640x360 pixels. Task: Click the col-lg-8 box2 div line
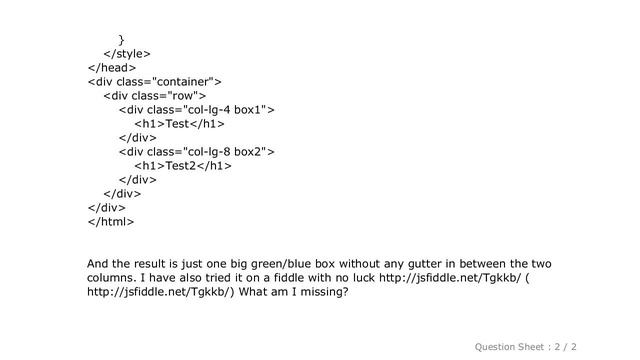(197, 152)
